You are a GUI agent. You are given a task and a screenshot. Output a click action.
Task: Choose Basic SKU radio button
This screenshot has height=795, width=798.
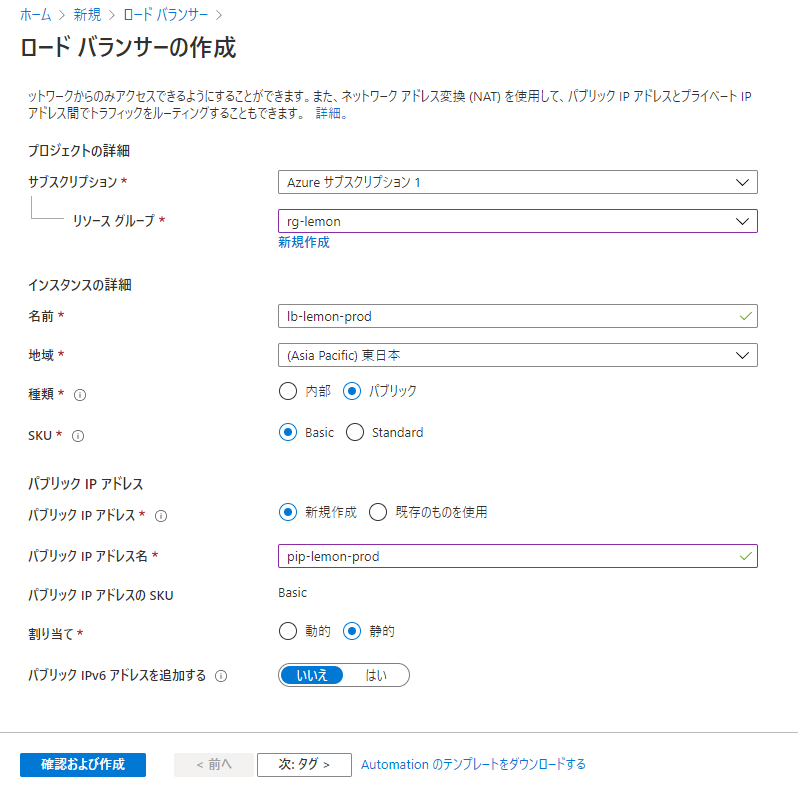[288, 433]
